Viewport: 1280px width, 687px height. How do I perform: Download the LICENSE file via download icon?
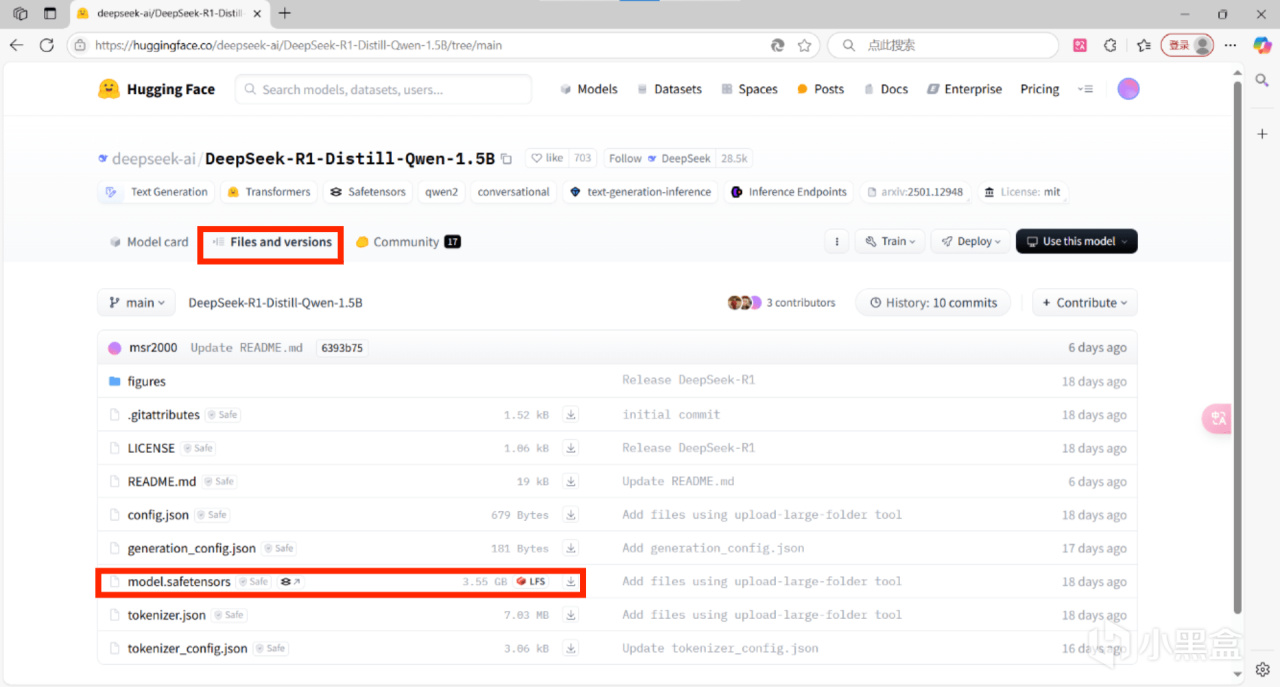click(x=571, y=448)
